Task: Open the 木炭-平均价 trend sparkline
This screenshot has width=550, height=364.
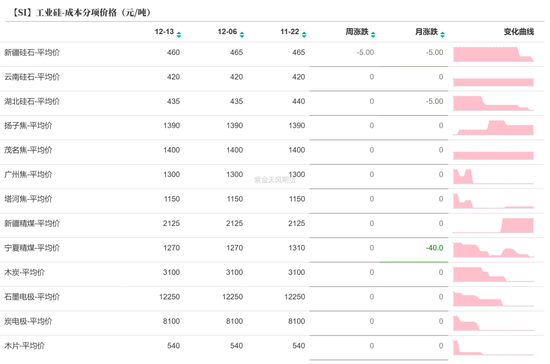Action: pyautogui.click(x=493, y=275)
